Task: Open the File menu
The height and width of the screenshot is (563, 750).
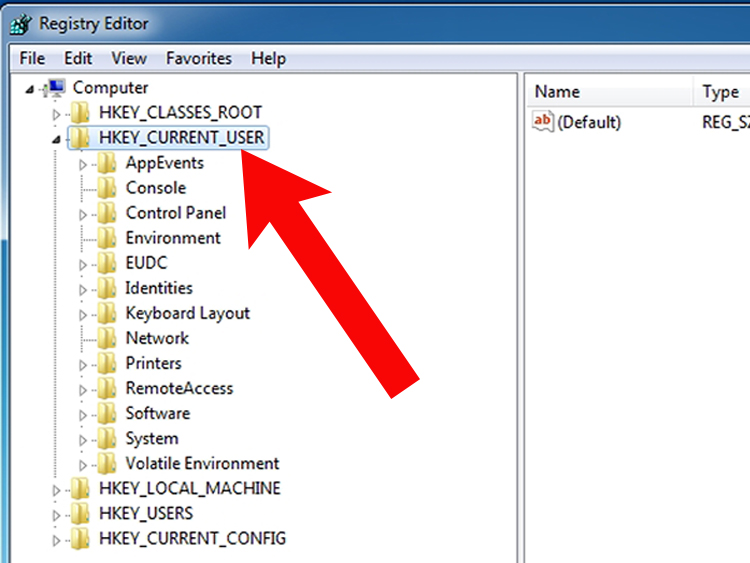Action: coord(32,58)
